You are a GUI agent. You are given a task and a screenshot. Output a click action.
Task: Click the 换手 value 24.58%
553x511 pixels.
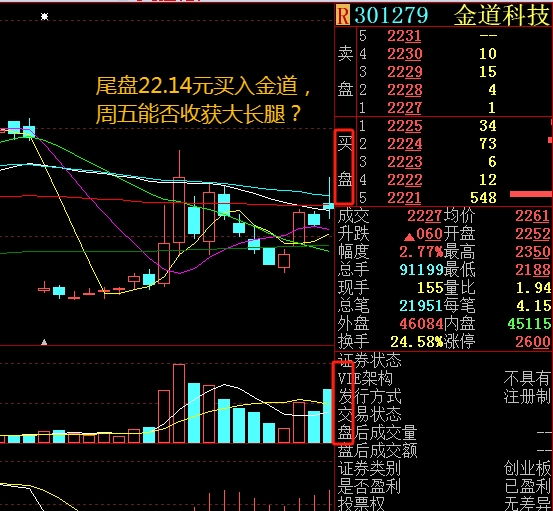click(417, 342)
